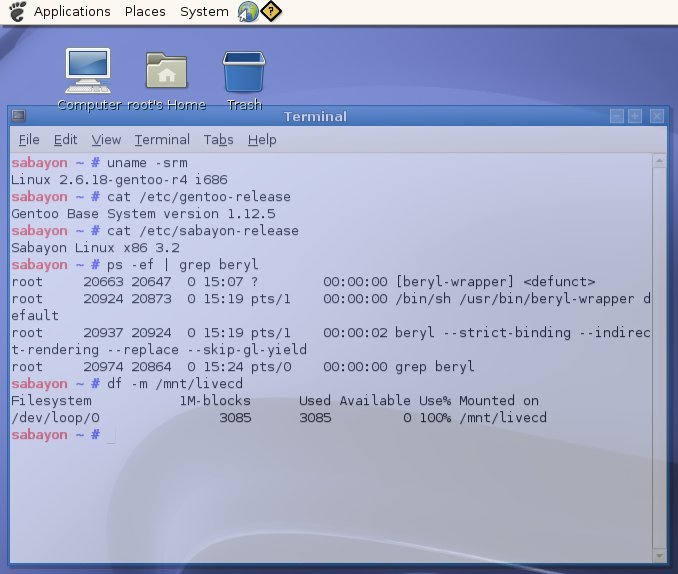Click 't-rendering --replace --skip-gl-yield' line

click(x=159, y=350)
